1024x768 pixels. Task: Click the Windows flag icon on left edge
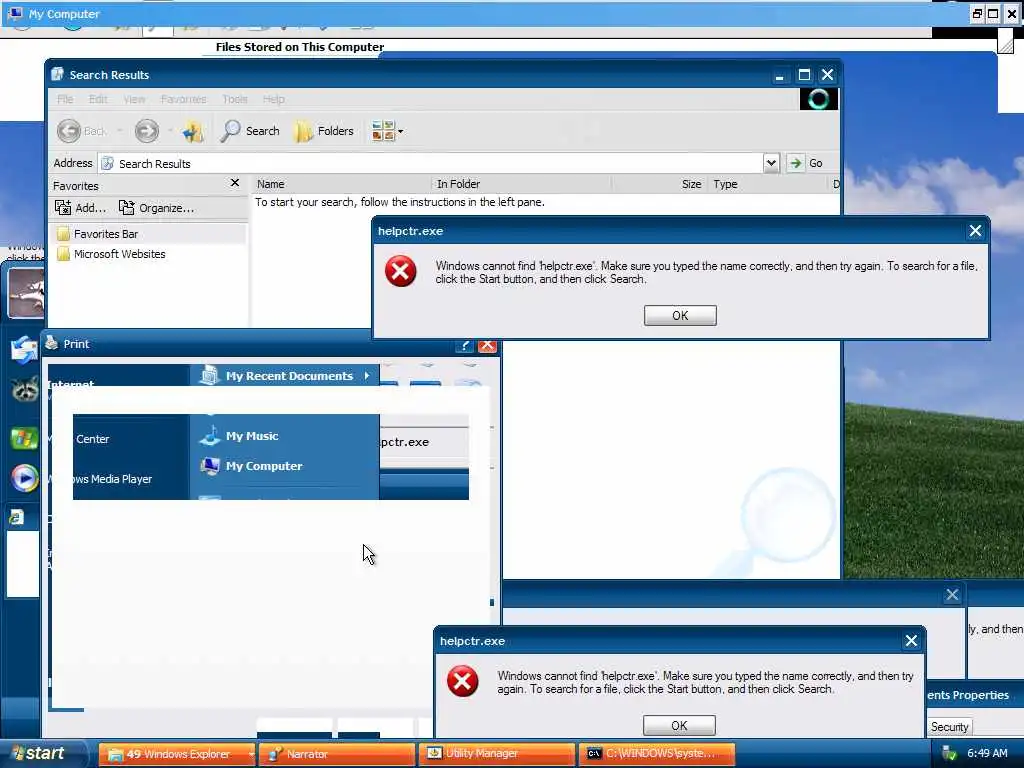click(x=24, y=438)
